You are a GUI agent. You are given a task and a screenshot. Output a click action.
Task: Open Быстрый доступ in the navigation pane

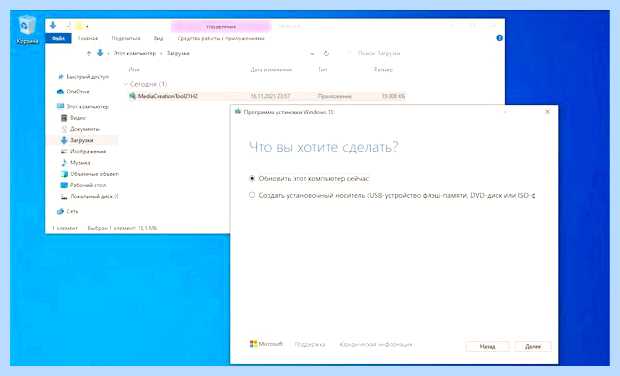[87, 77]
